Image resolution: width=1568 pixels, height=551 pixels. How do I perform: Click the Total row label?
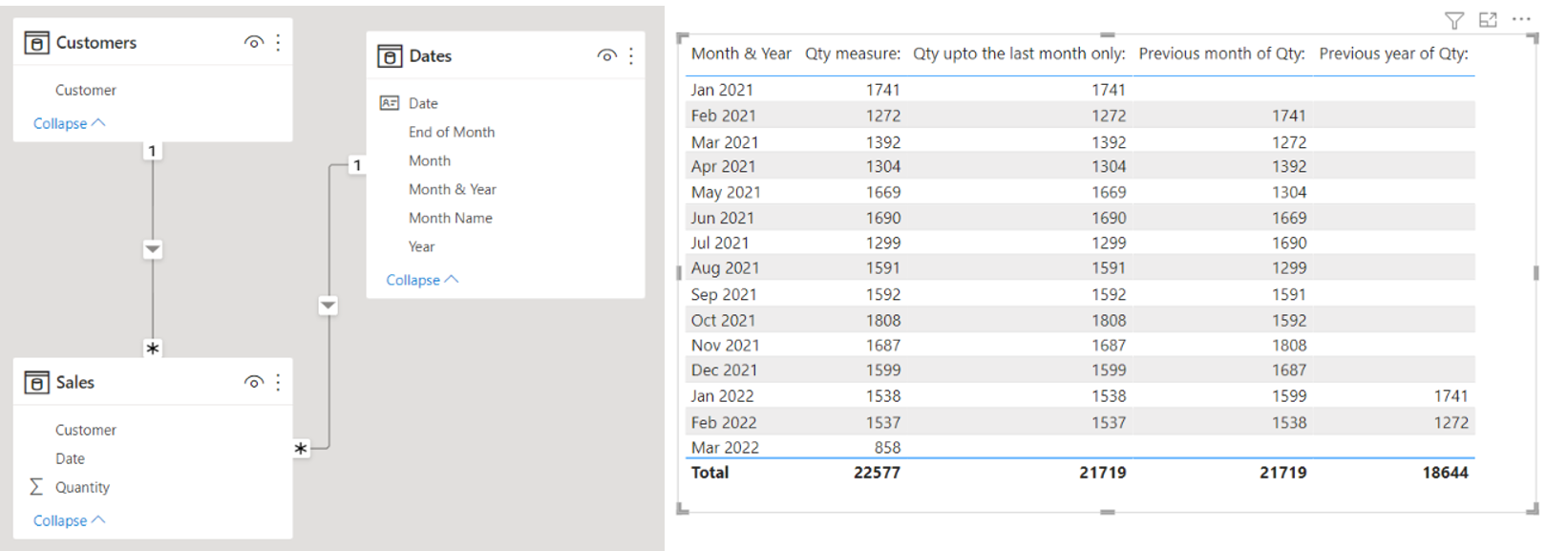710,472
